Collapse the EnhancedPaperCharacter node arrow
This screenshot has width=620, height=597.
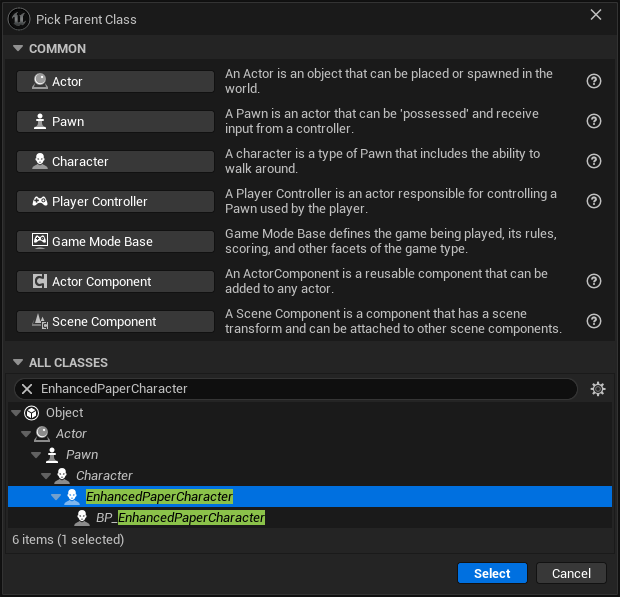tap(56, 497)
